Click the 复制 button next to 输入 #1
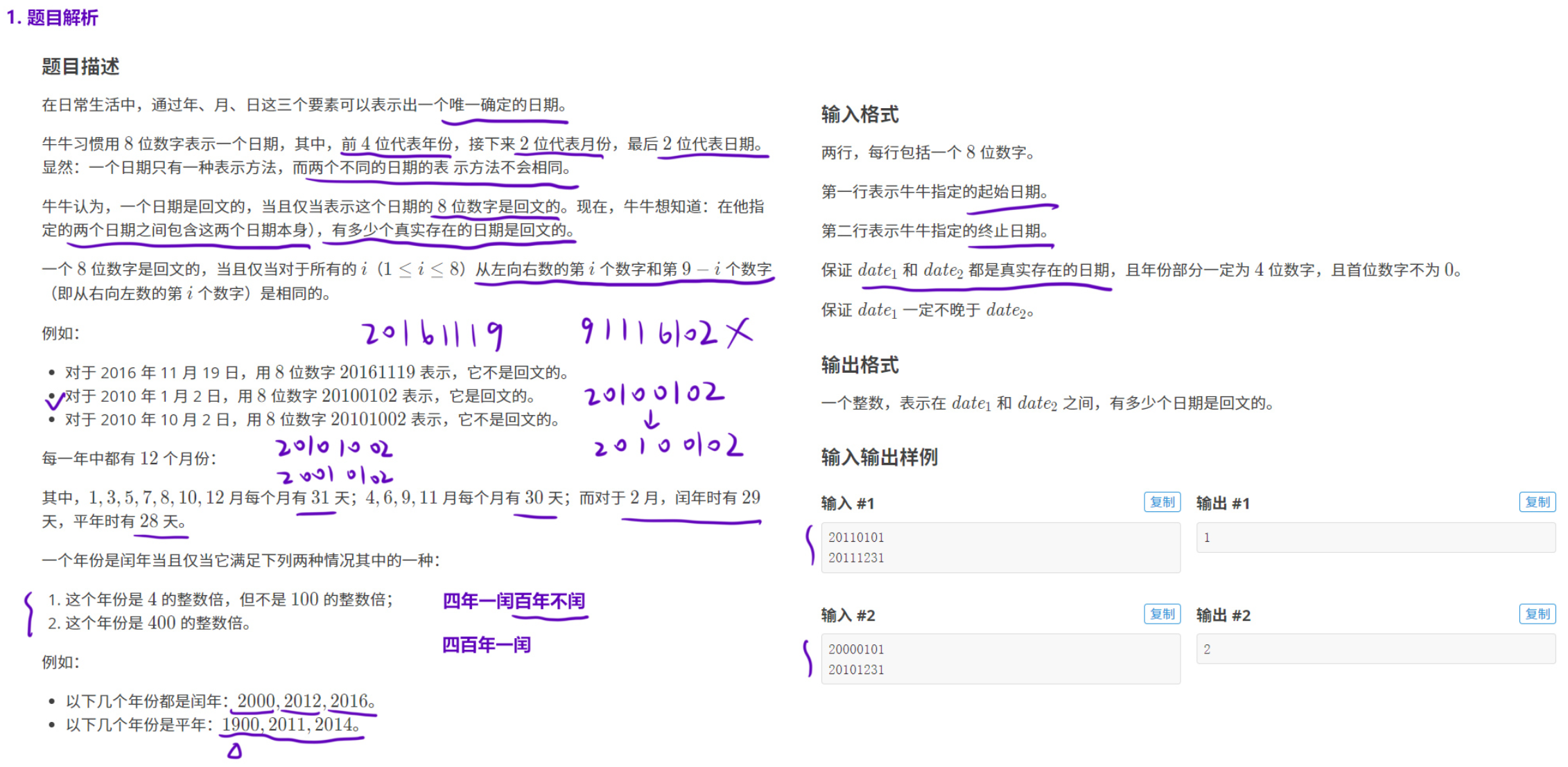 (1162, 502)
